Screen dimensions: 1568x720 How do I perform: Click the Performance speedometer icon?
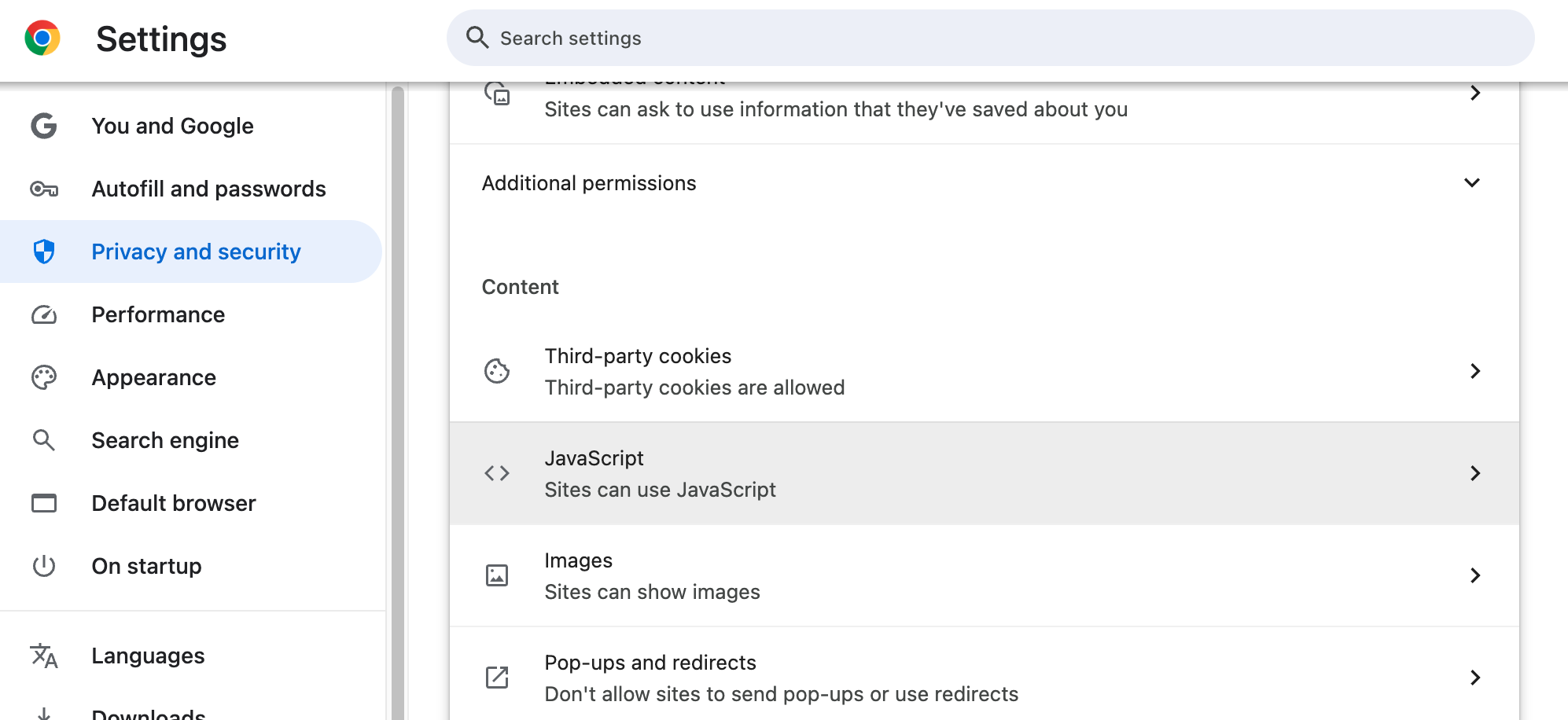(43, 314)
